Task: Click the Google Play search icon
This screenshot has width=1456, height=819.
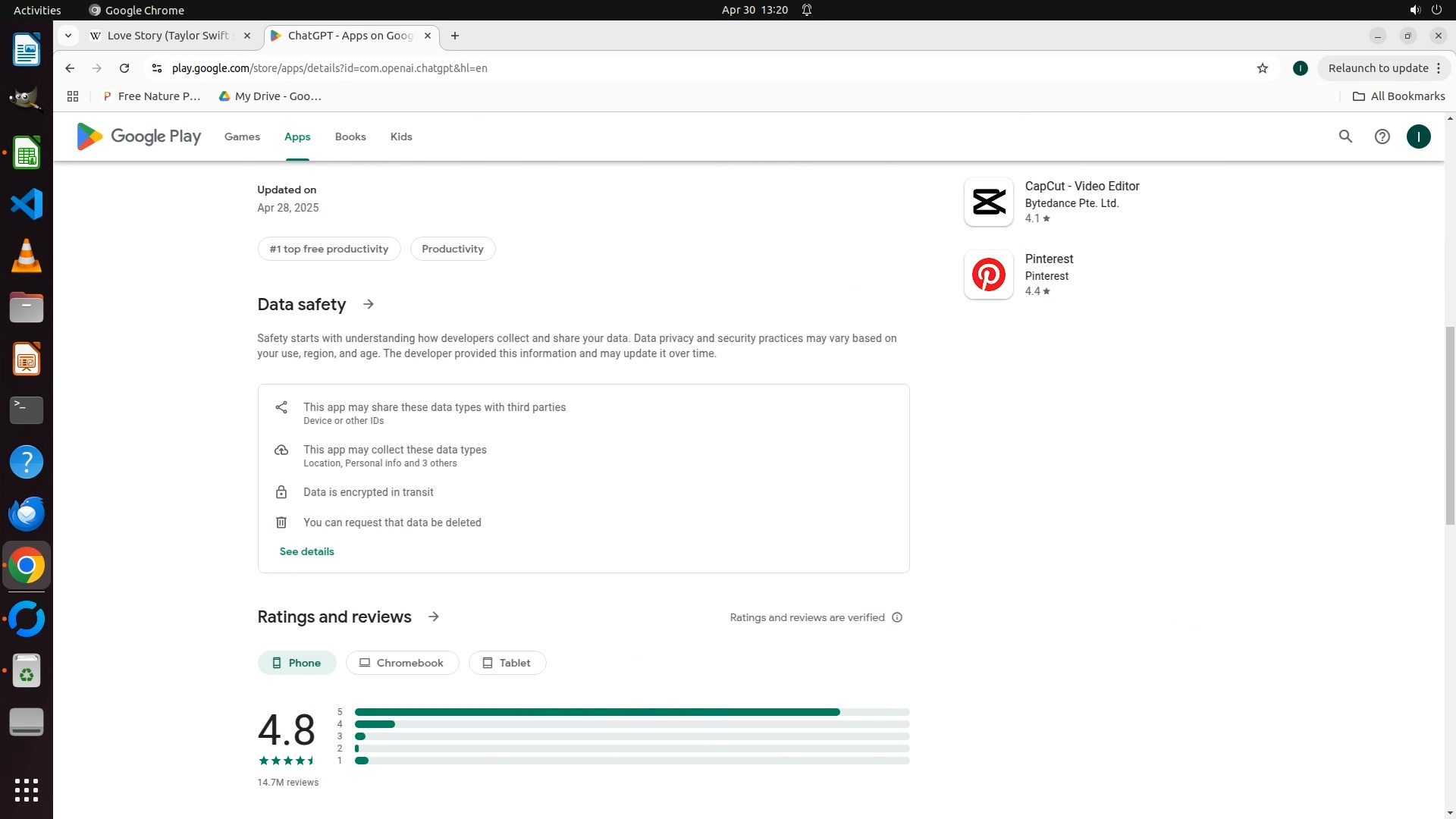Action: click(1345, 136)
